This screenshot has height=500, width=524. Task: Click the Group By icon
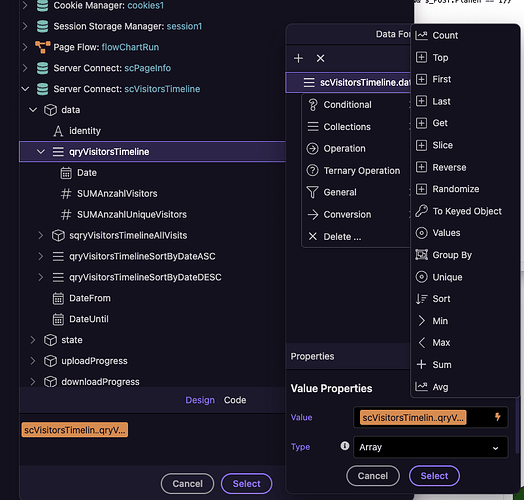[421, 255]
